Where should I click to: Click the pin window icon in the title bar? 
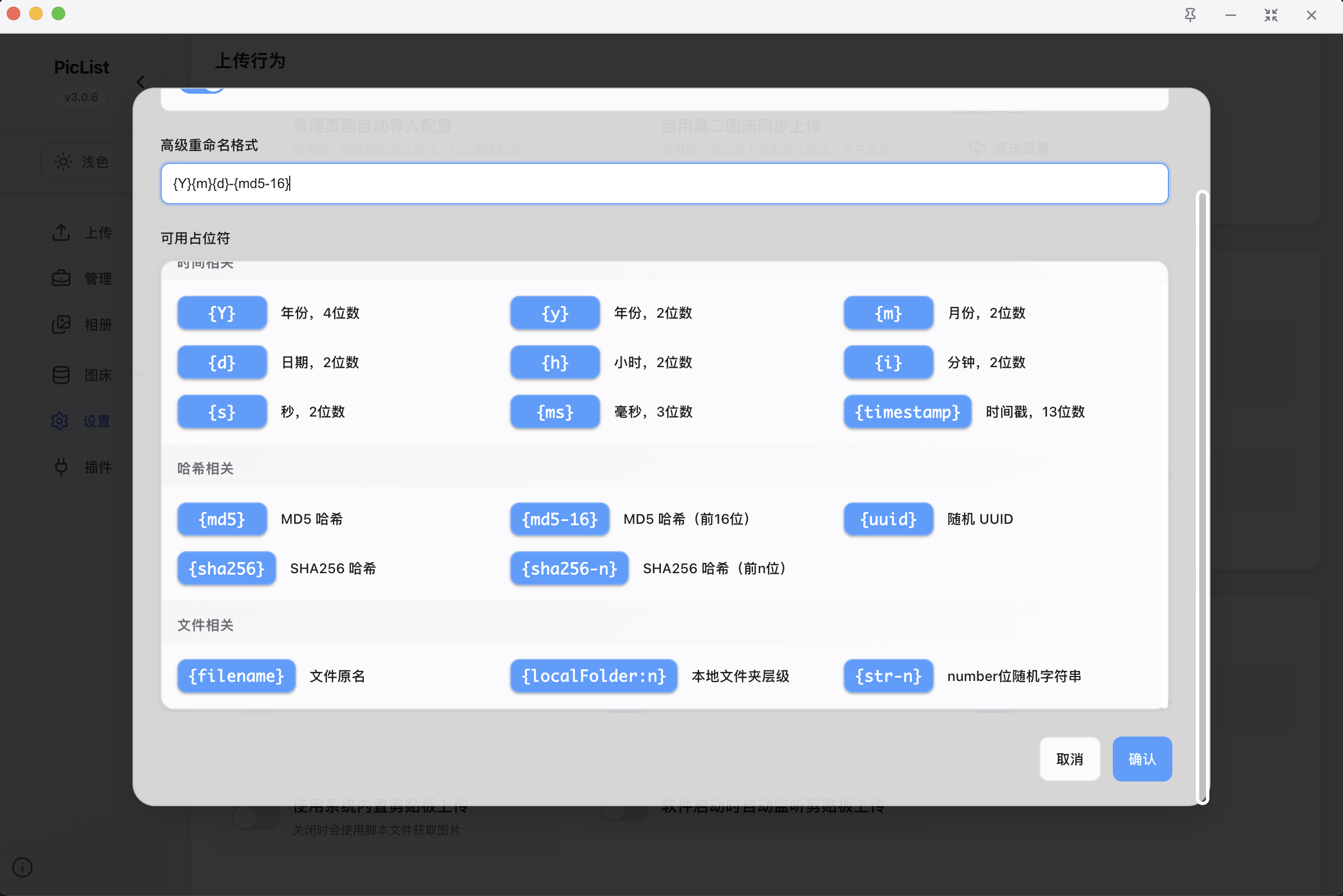(x=1190, y=15)
